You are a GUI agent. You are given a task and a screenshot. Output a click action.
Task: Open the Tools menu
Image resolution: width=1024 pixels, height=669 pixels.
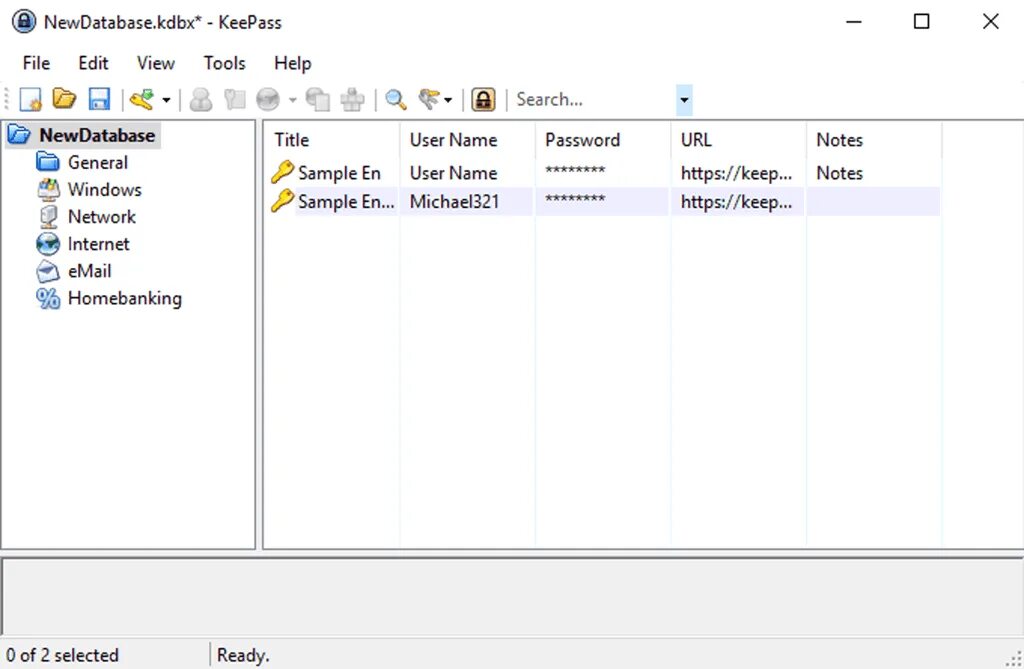224,63
